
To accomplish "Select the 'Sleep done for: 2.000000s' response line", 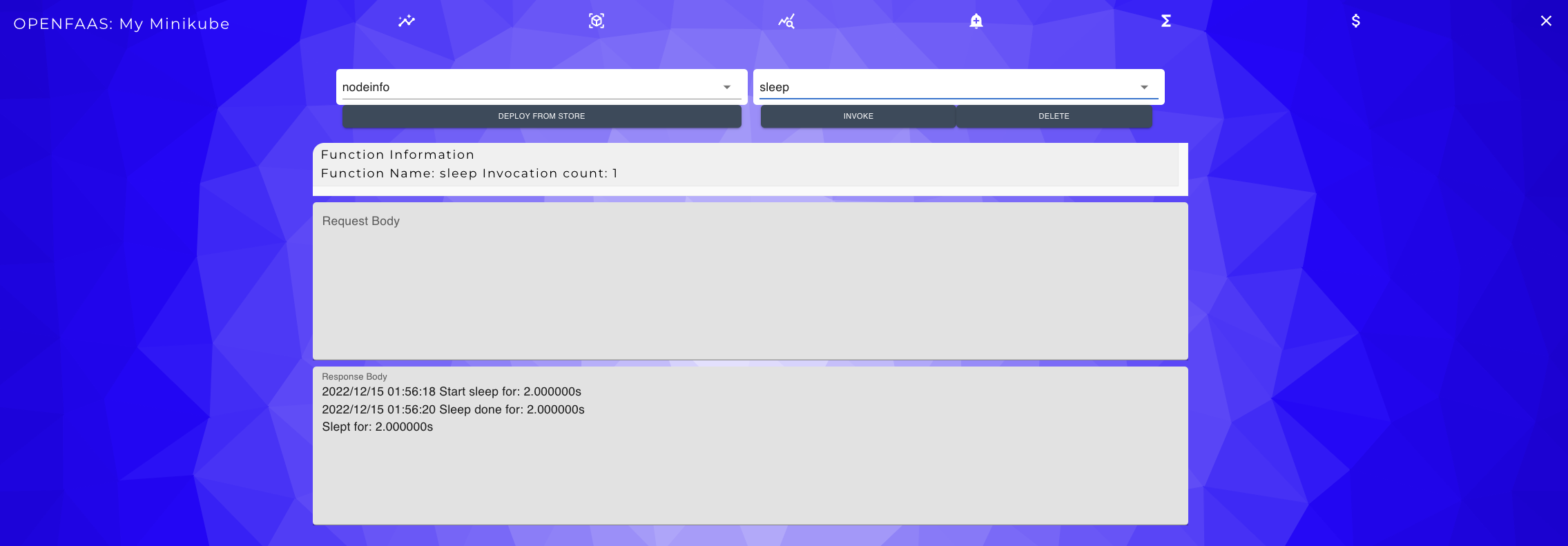I will coord(453,409).
